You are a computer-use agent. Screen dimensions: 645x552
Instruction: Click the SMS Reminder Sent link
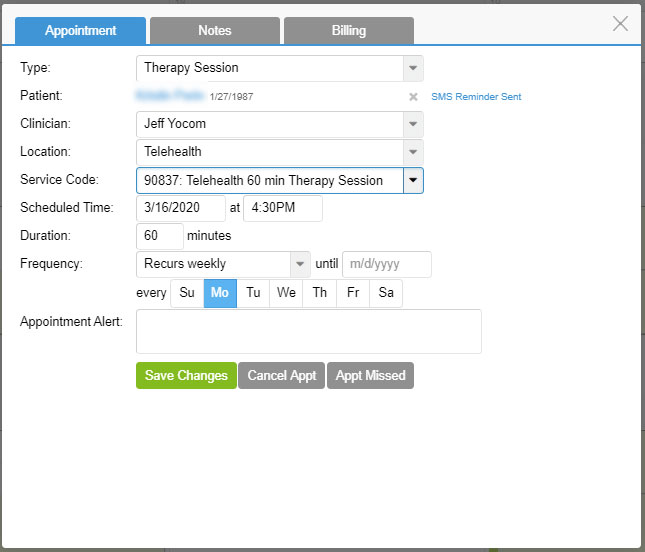pyautogui.click(x=476, y=97)
